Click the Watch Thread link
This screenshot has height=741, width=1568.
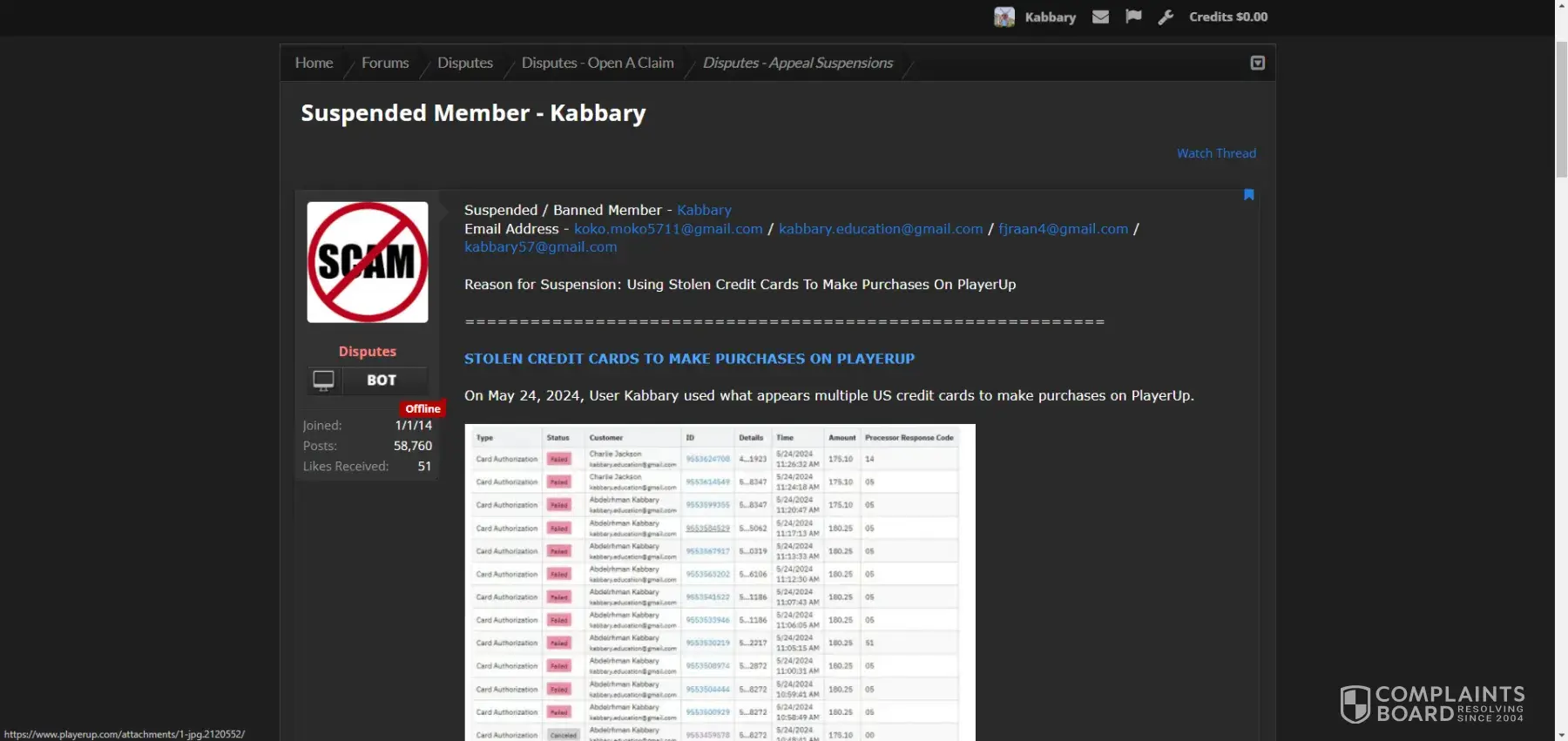click(x=1216, y=153)
